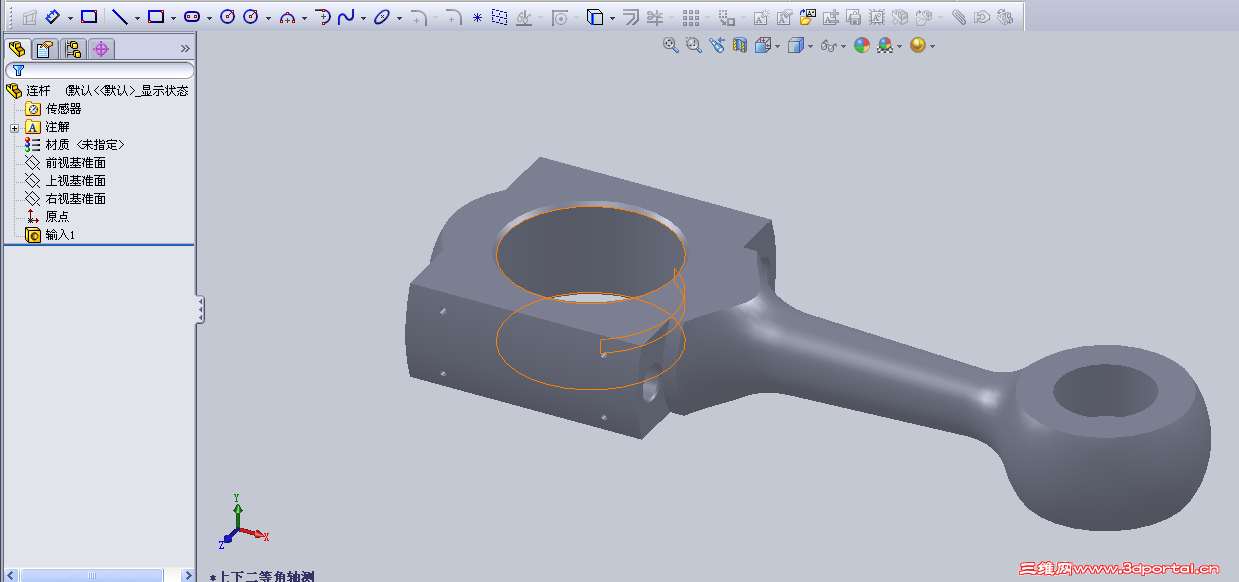The width and height of the screenshot is (1239, 582).
Task: Open the Convert Entities dropdown arrow
Action: coord(612,18)
